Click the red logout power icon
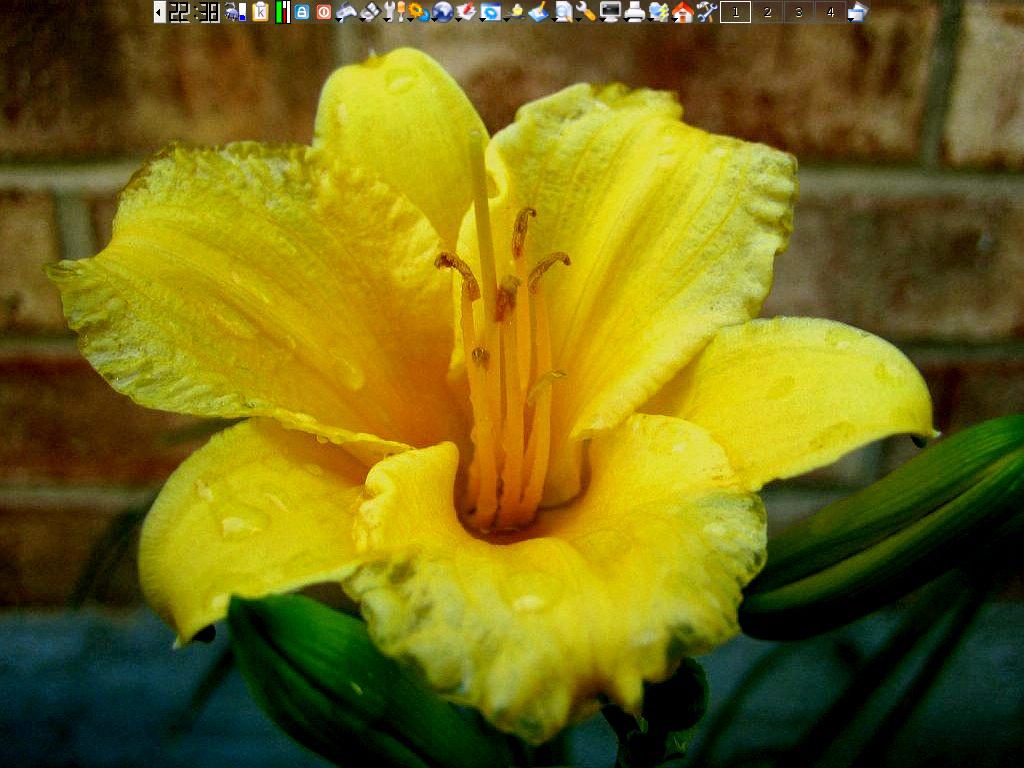This screenshot has width=1024, height=768. (x=323, y=12)
